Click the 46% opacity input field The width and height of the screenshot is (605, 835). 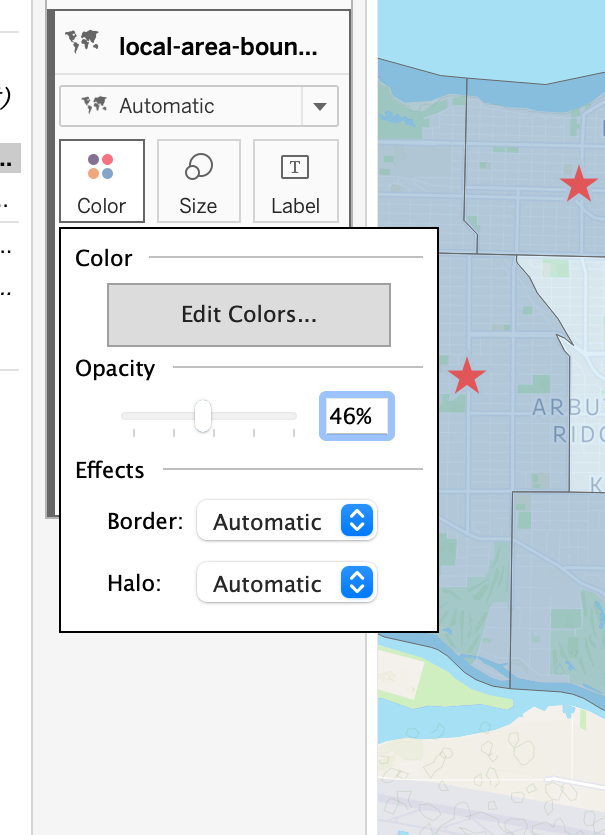tap(356, 416)
